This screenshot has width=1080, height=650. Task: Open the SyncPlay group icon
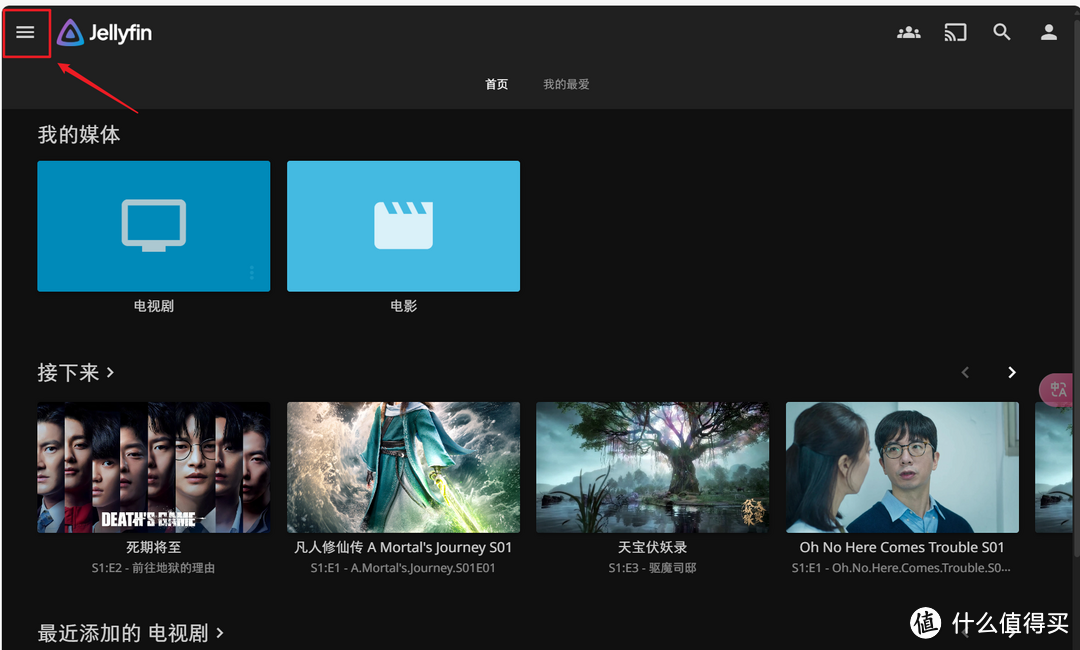tap(908, 33)
